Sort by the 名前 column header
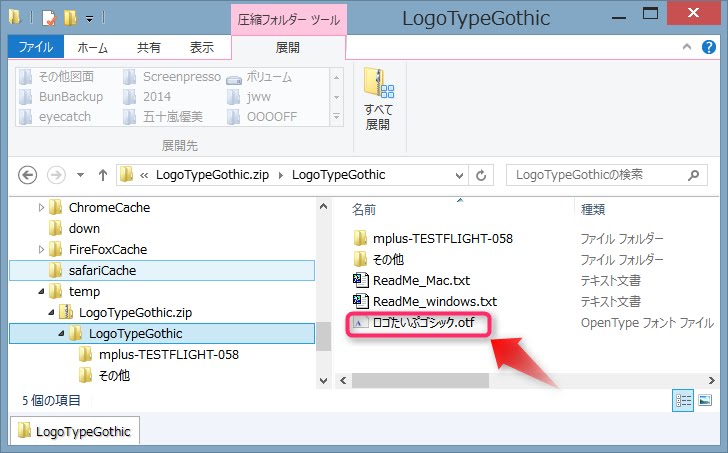Screen dimensions: 728x453 pyautogui.click(x=364, y=210)
